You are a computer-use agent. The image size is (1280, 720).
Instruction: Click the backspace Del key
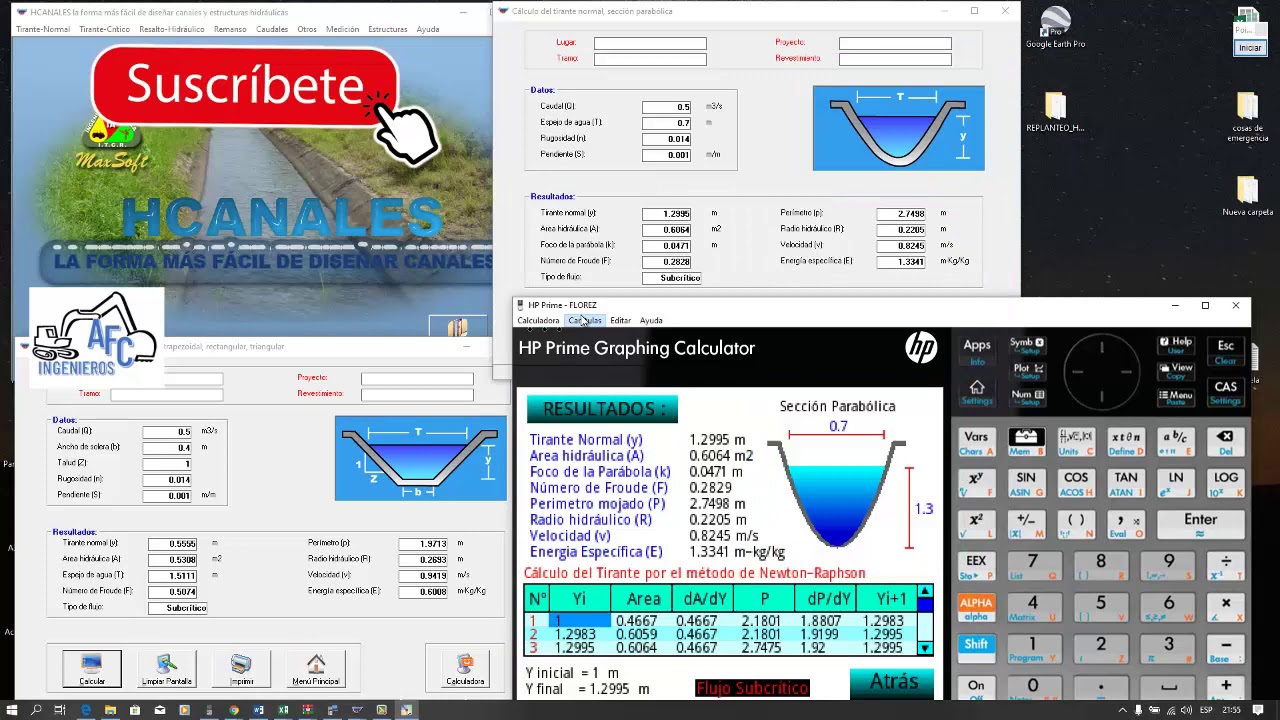pos(1225,441)
